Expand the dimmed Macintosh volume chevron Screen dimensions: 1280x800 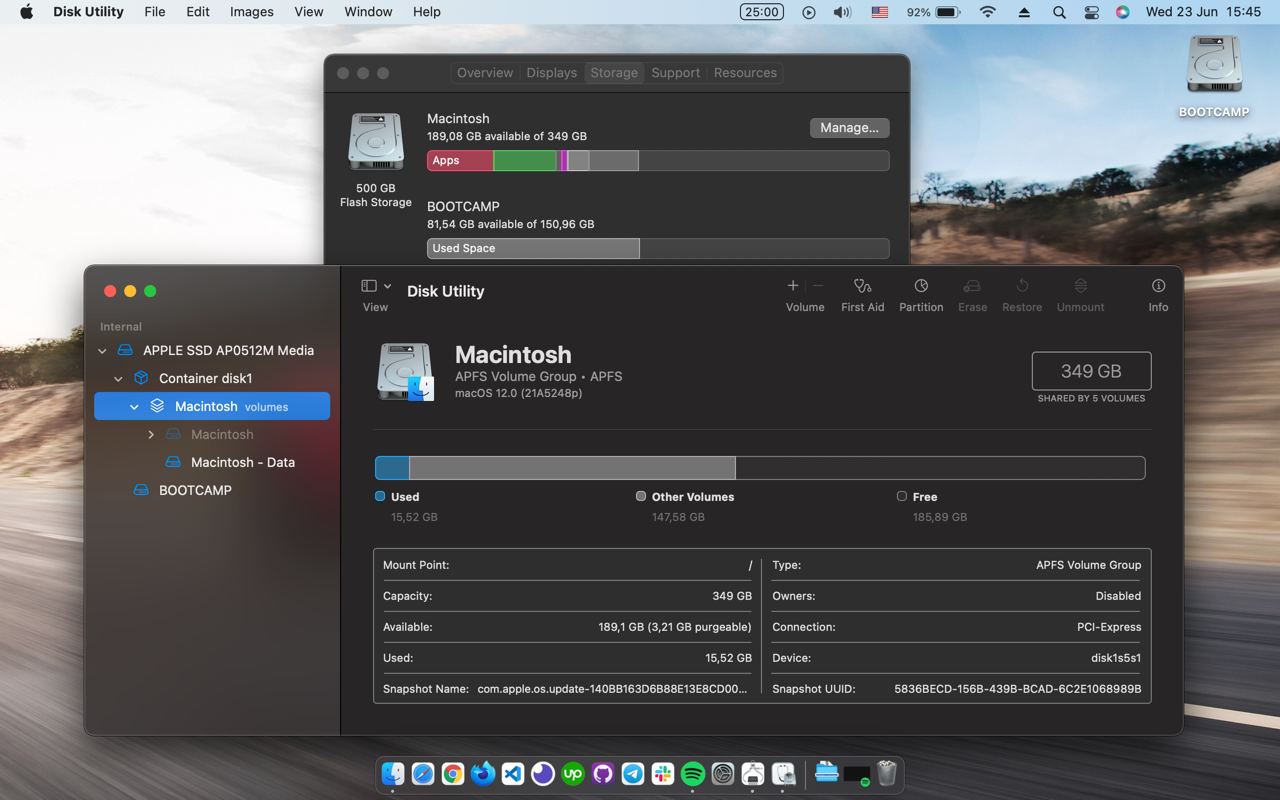click(x=151, y=435)
